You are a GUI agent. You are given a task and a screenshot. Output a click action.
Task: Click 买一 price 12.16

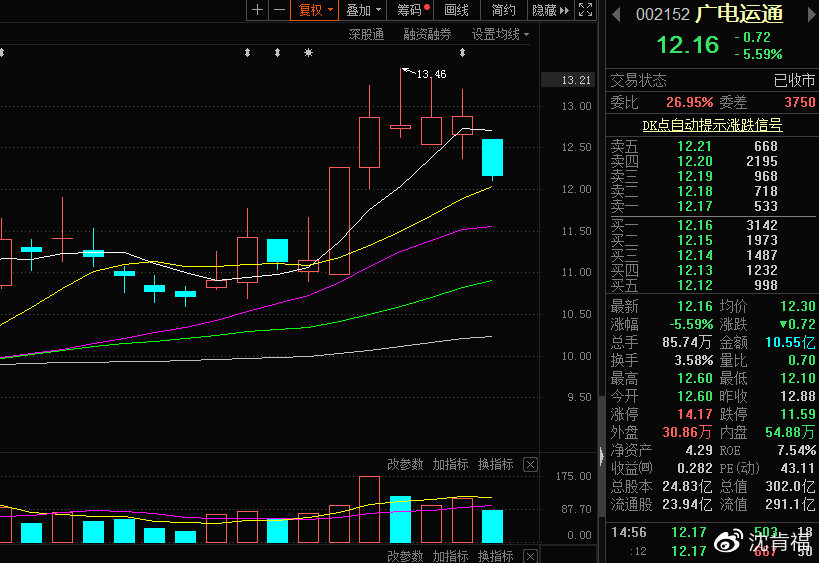695,225
